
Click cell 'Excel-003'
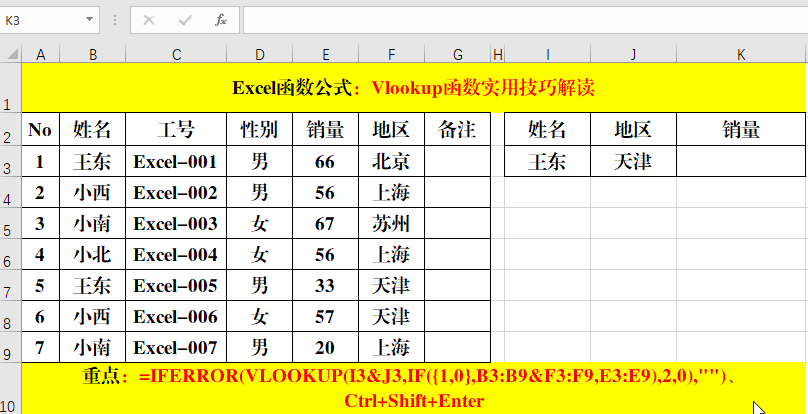pyautogui.click(x=176, y=224)
